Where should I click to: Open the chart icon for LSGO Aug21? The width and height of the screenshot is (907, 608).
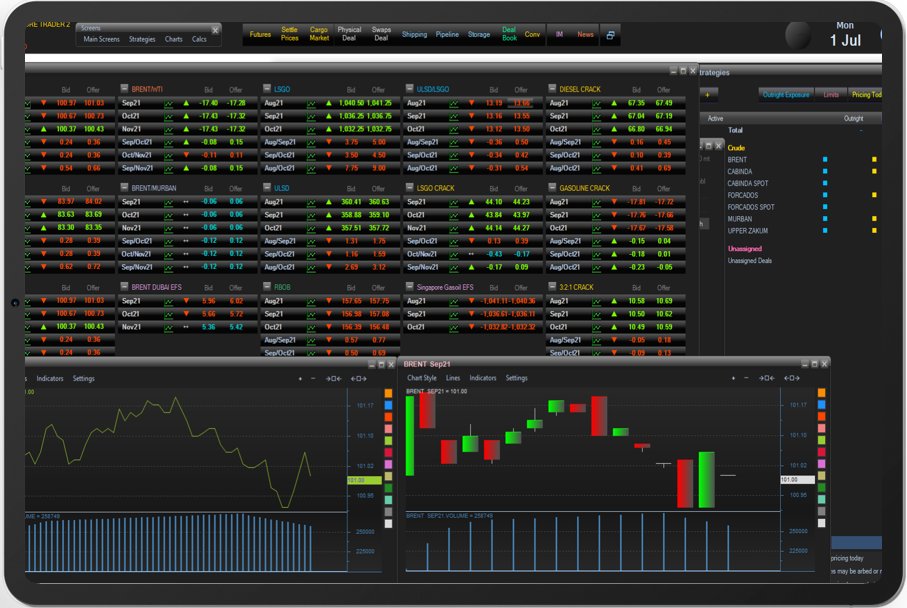tap(311, 104)
